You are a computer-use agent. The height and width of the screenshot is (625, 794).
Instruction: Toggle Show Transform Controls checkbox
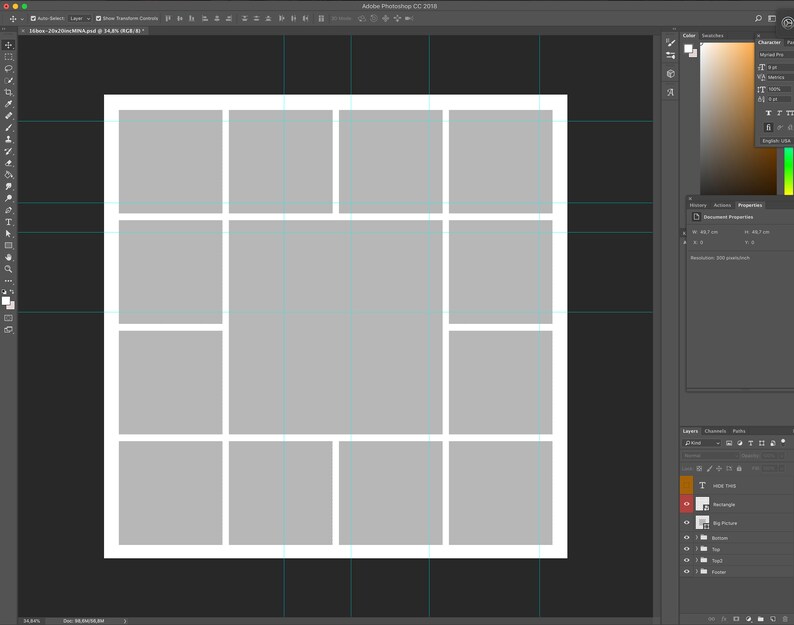99,18
